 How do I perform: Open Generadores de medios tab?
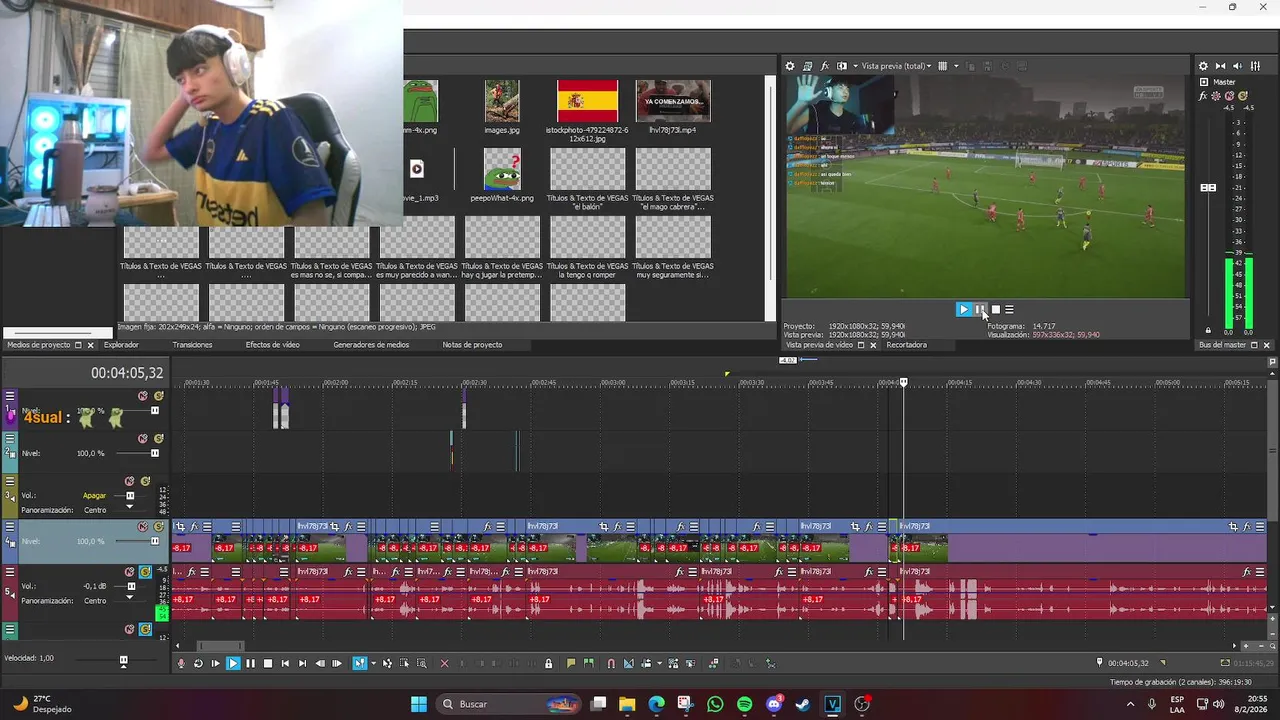click(371, 345)
